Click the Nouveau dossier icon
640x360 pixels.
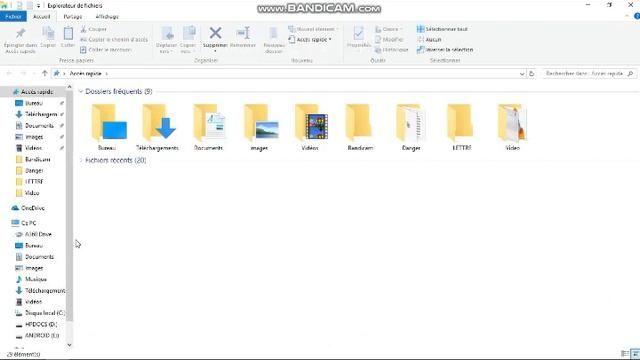click(273, 33)
